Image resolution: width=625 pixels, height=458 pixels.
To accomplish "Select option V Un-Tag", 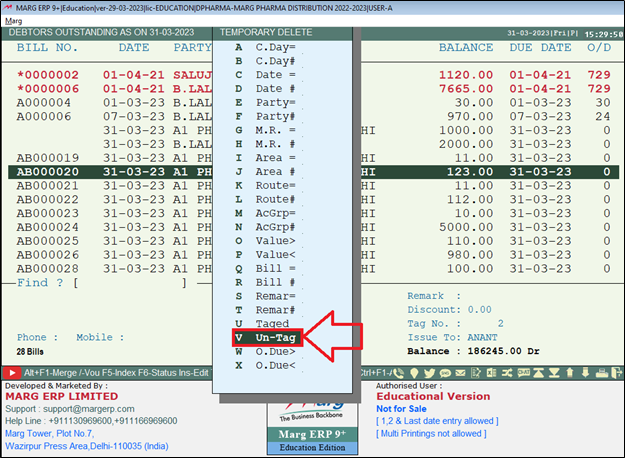I will [267, 338].
